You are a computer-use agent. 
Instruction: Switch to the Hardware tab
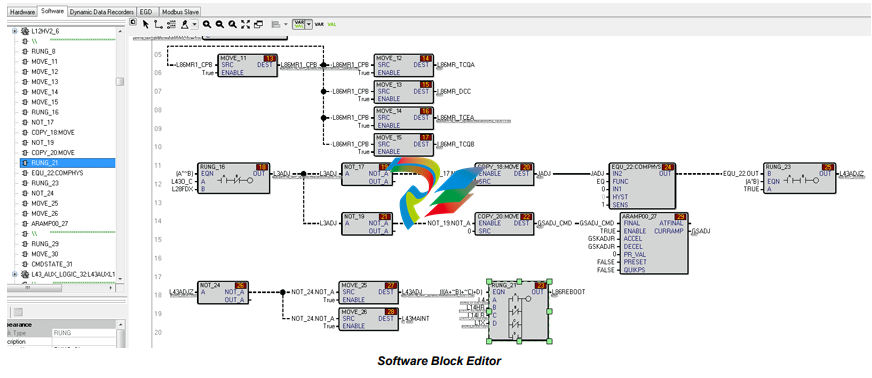[x=23, y=11]
